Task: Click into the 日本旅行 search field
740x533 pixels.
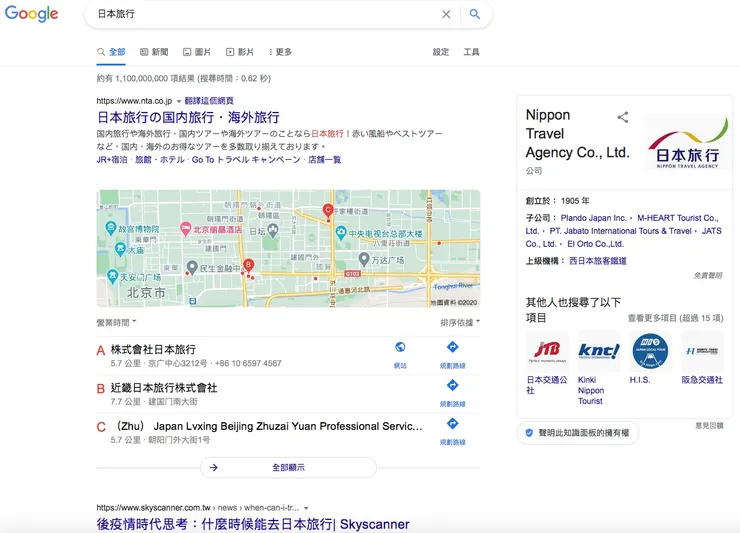Action: coord(264,14)
